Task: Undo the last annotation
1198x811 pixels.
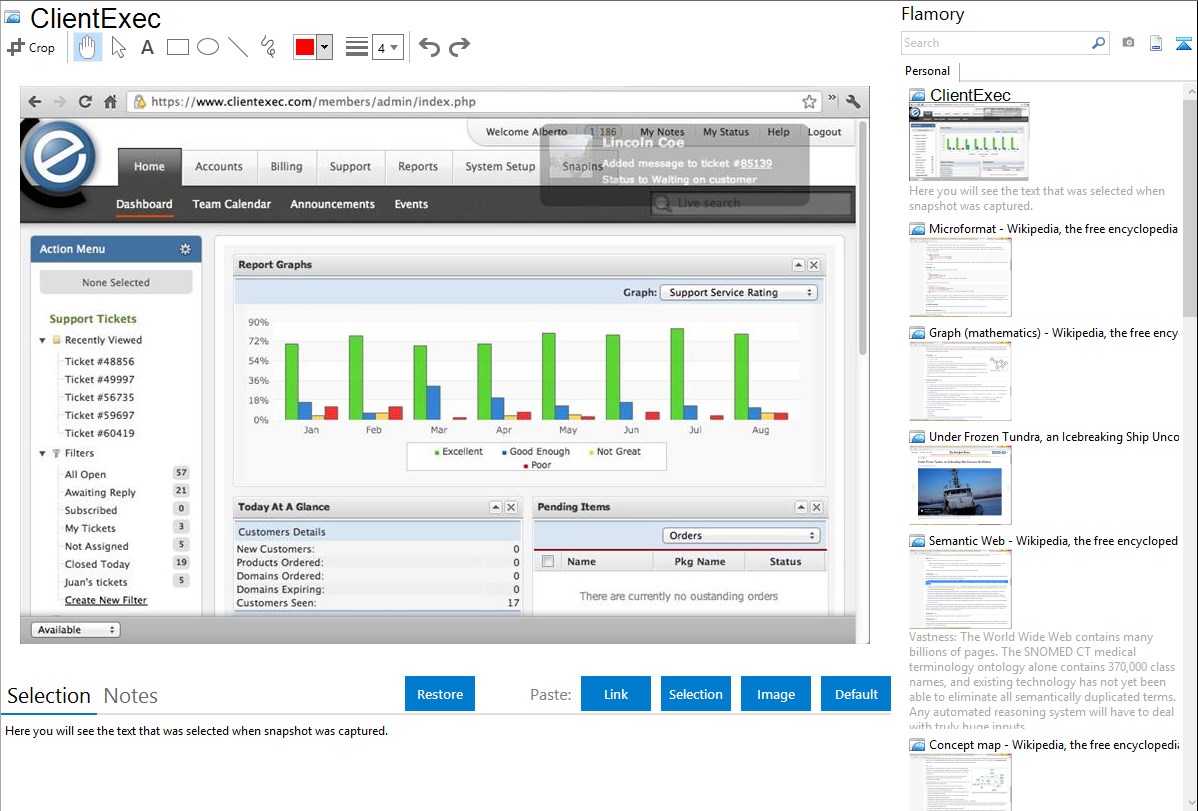Action: (x=429, y=47)
